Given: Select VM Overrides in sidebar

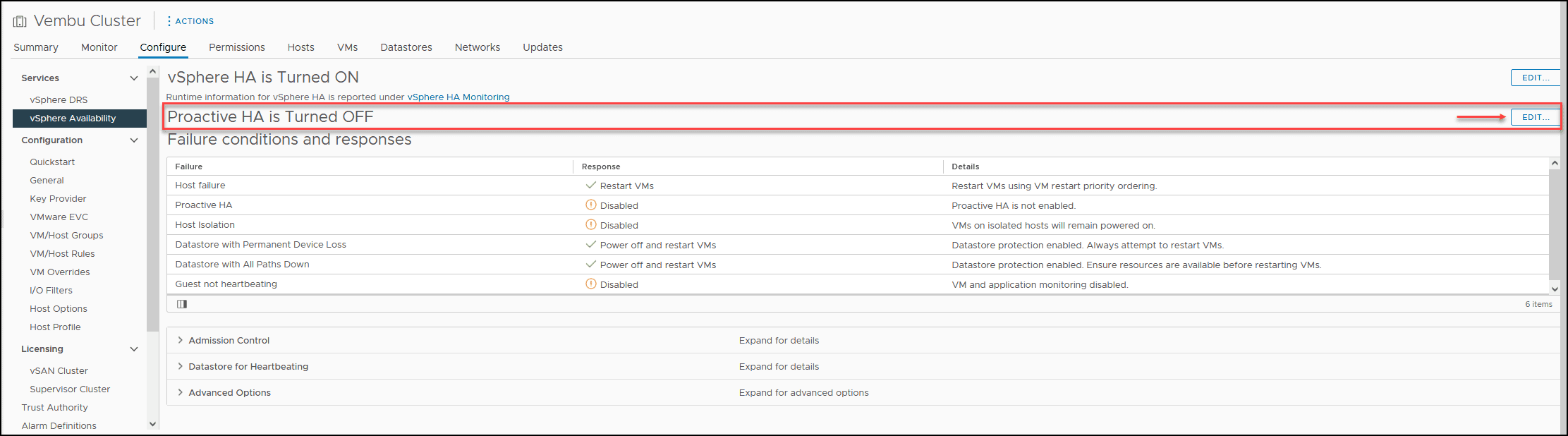Looking at the screenshot, I should click(x=60, y=272).
